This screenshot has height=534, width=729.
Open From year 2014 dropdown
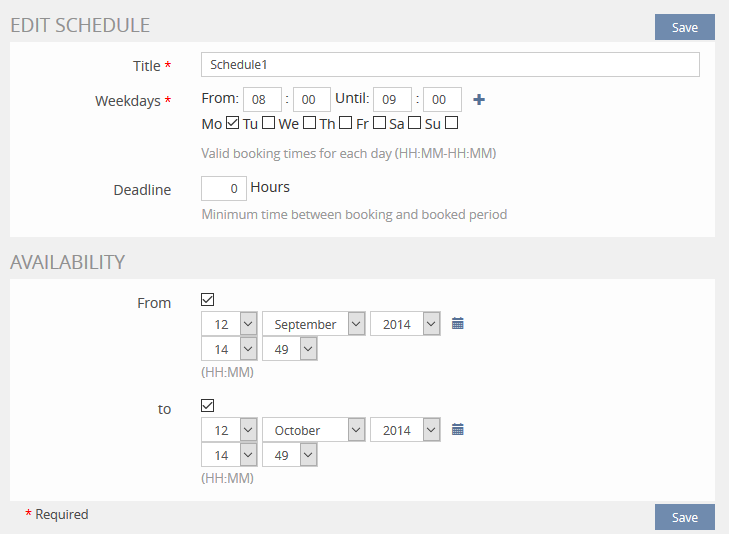[404, 324]
